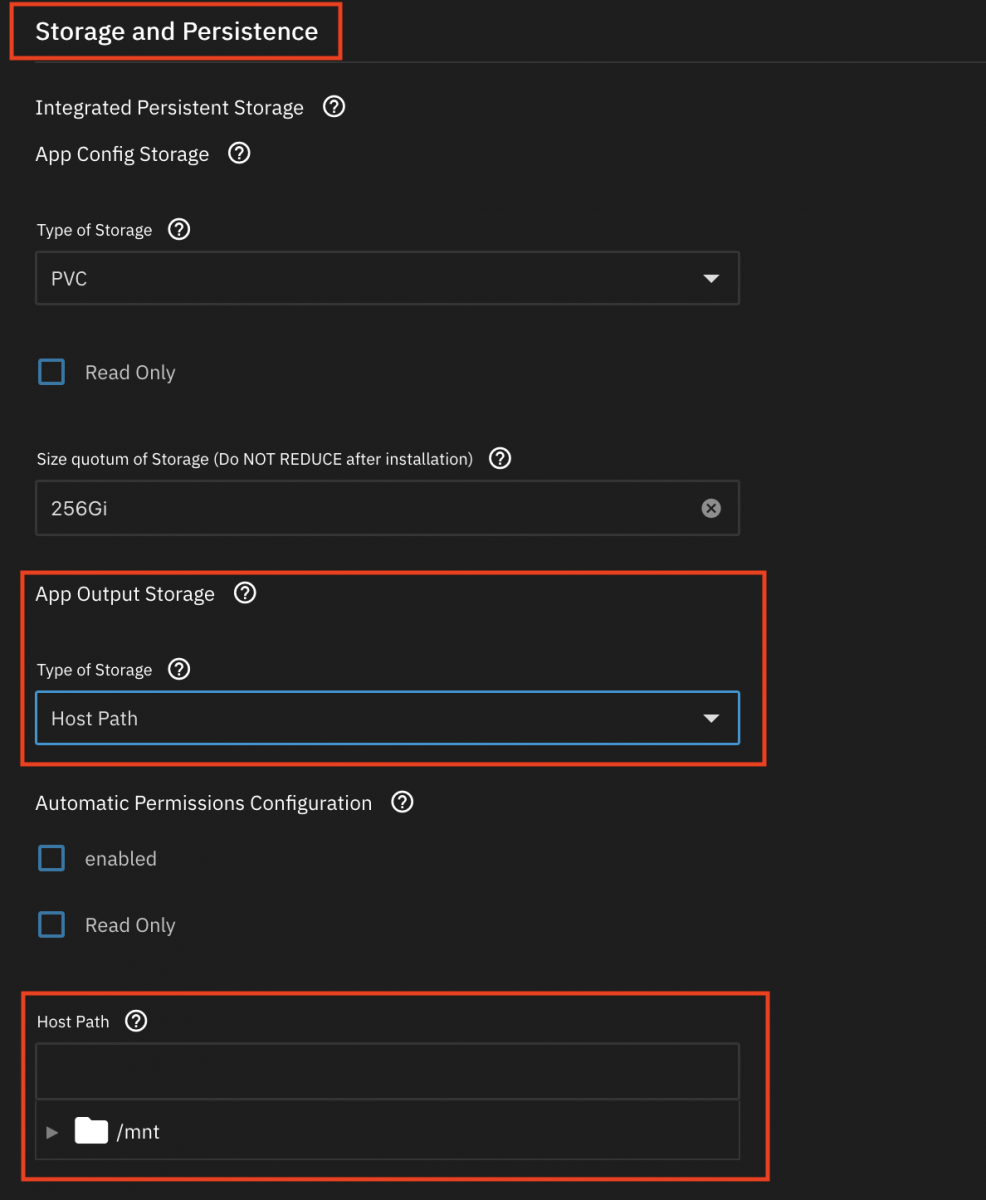Open the Host Path storage type dropdown
Screen dimensions: 986x1200
click(387, 718)
